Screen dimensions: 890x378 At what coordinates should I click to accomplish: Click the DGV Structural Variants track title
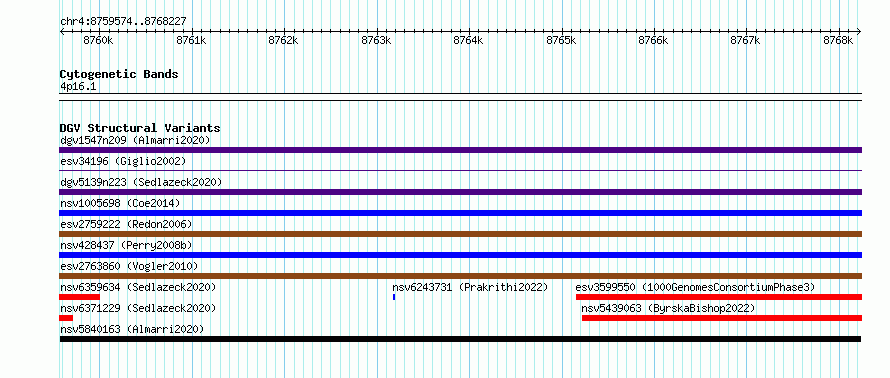click(140, 128)
